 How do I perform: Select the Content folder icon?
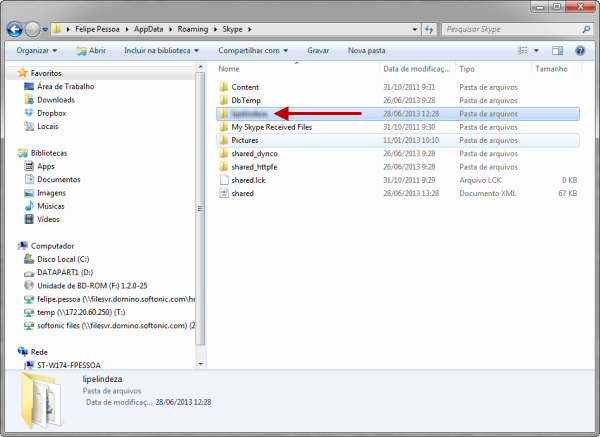tap(224, 87)
